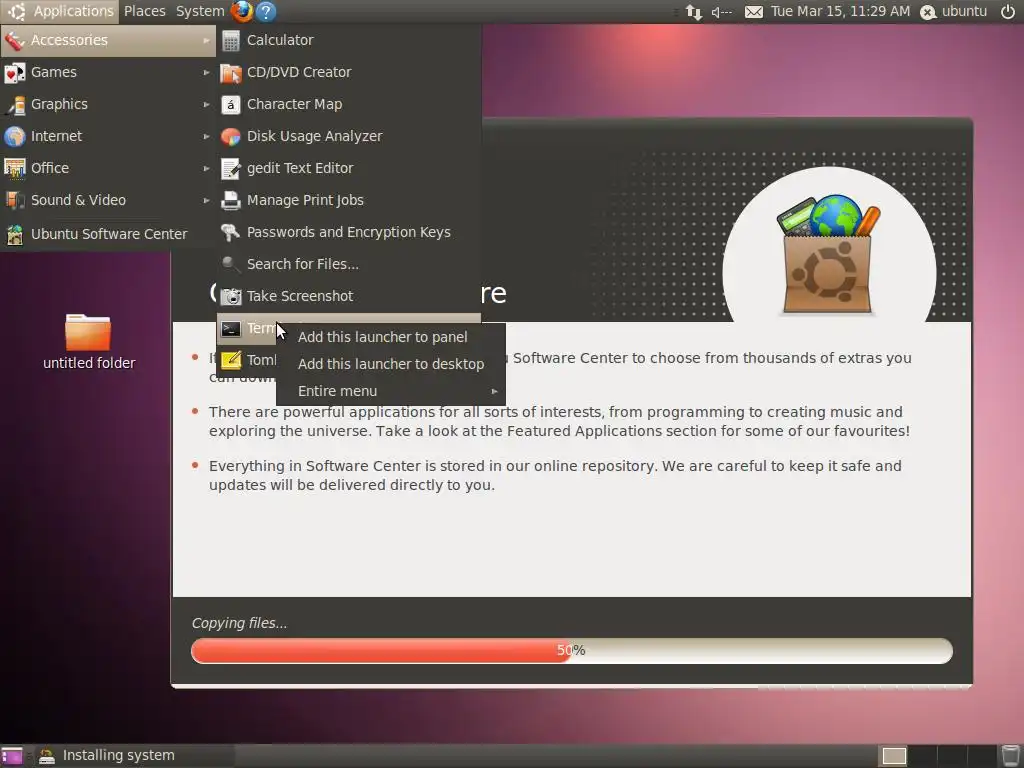Open the untitled folder on desktop

tap(88, 342)
